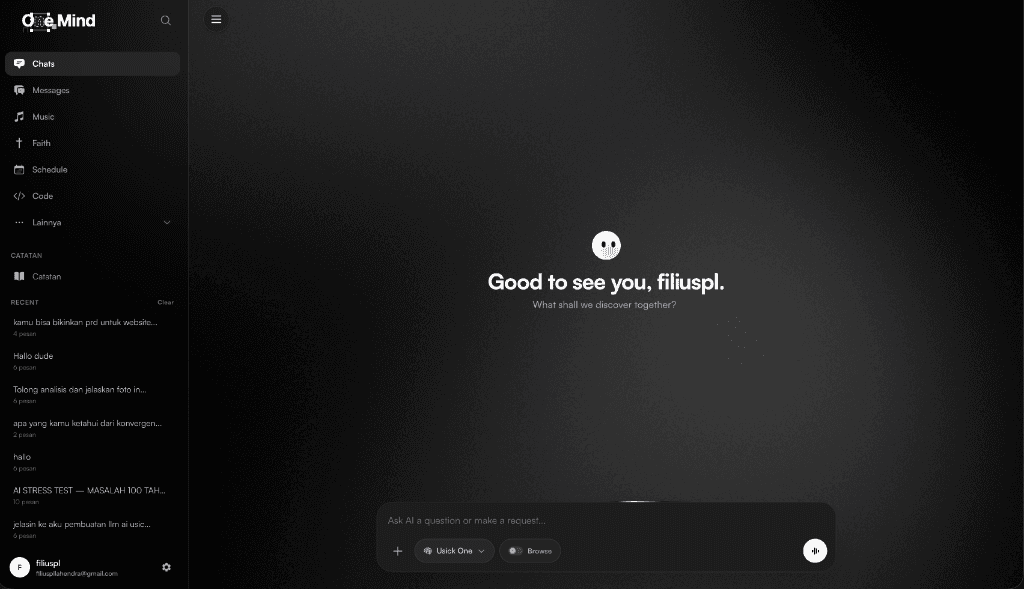Focus the "Ask AI a question" input
Image resolution: width=1024 pixels, height=589 pixels.
click(605, 520)
